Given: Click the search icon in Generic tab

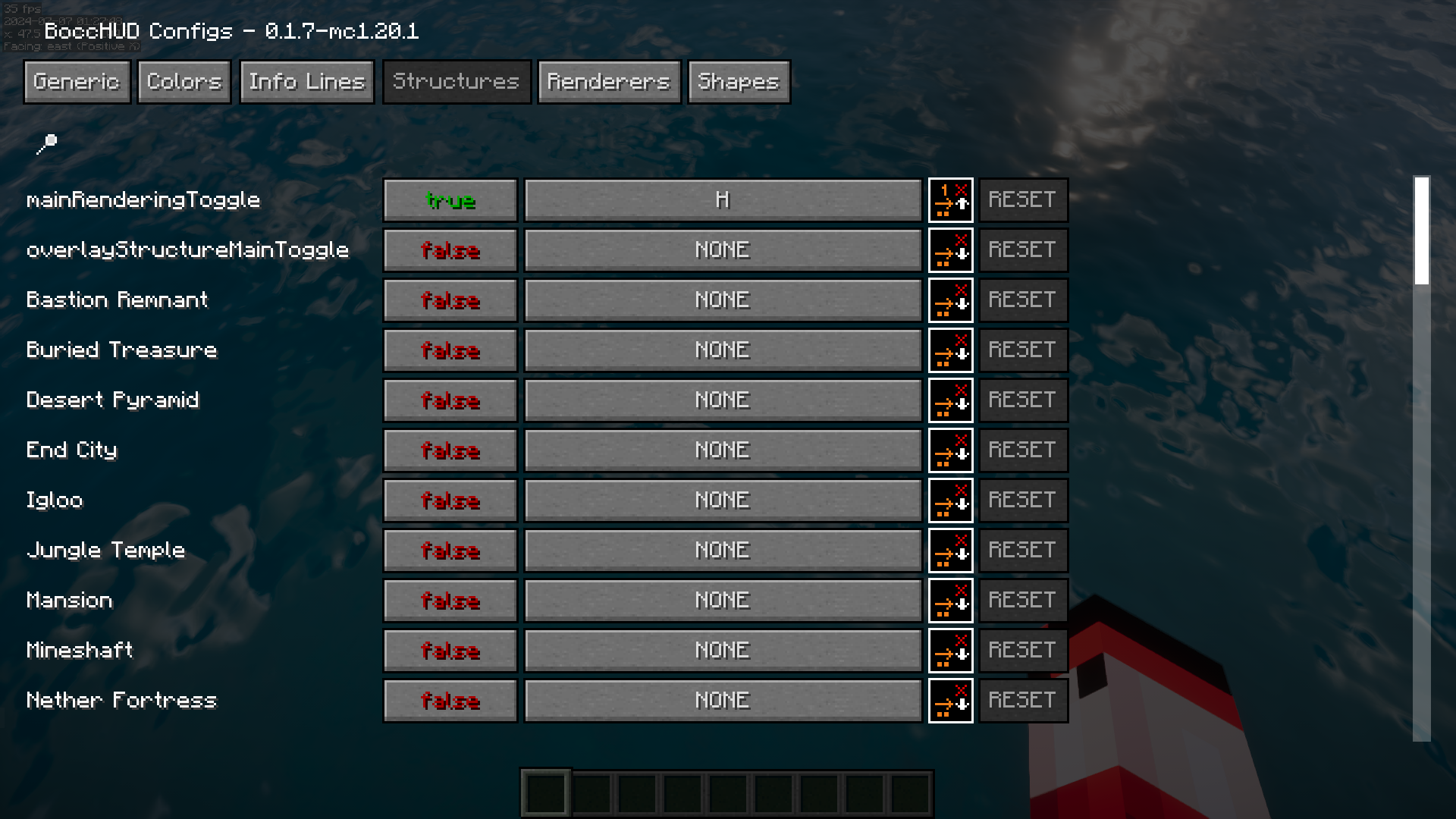Looking at the screenshot, I should pyautogui.click(x=47, y=142).
